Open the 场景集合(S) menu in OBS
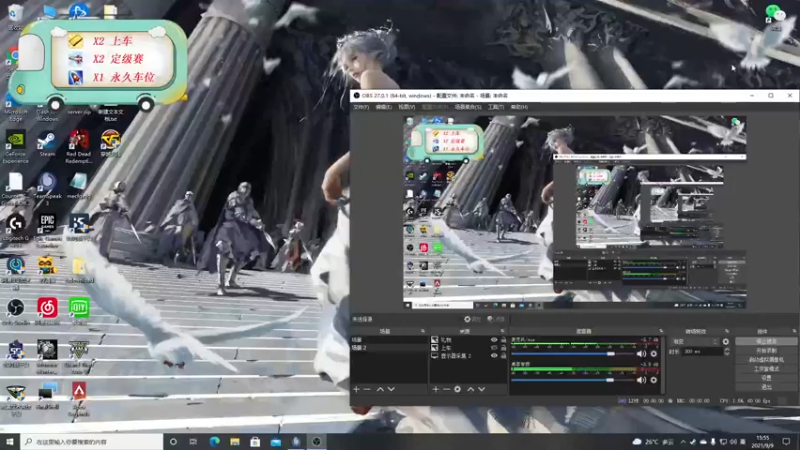Image resolution: width=800 pixels, height=450 pixels. point(468,107)
